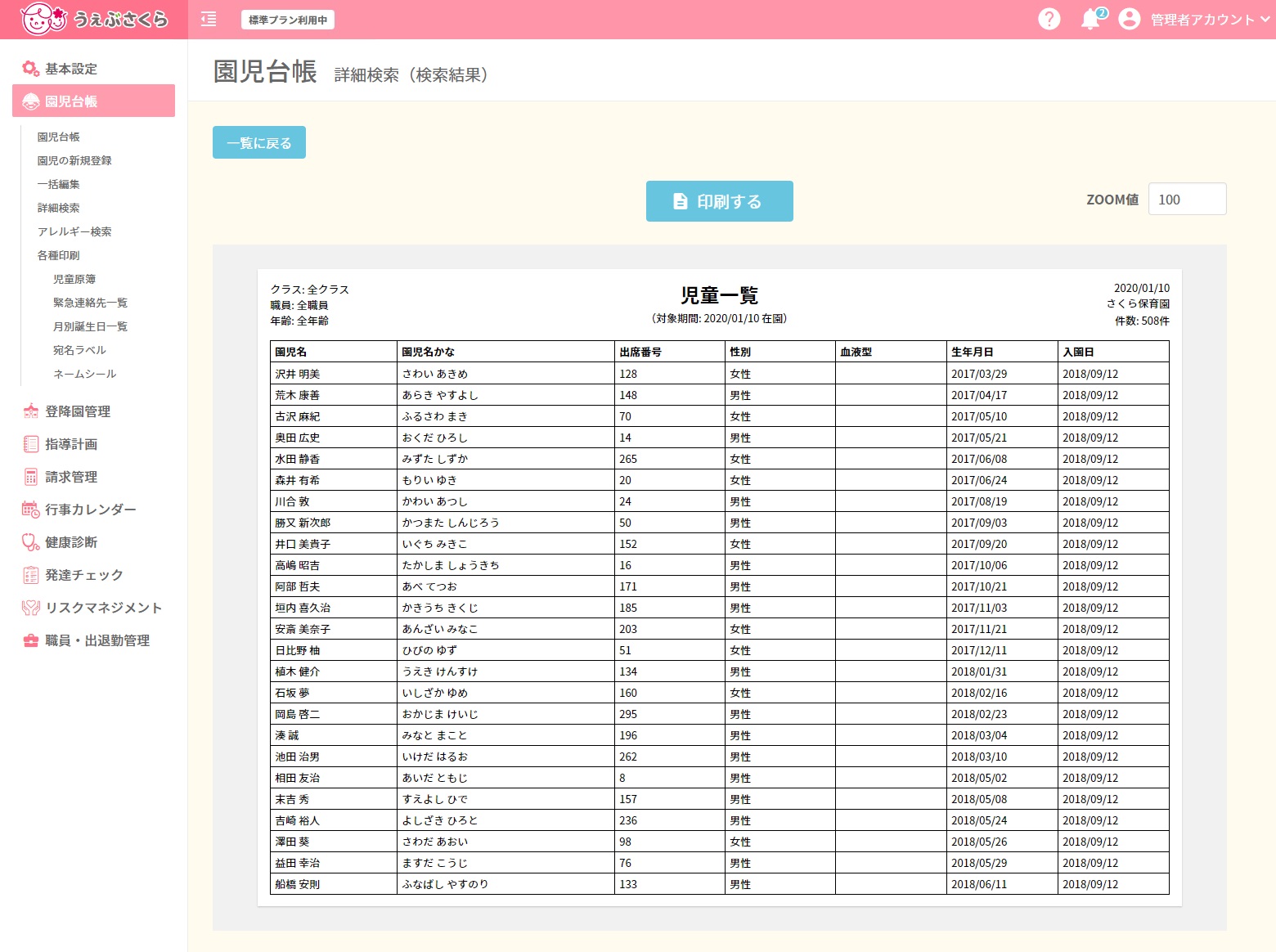
Task: Collapse the sidebar with the menu toggle icon
Action: click(209, 19)
